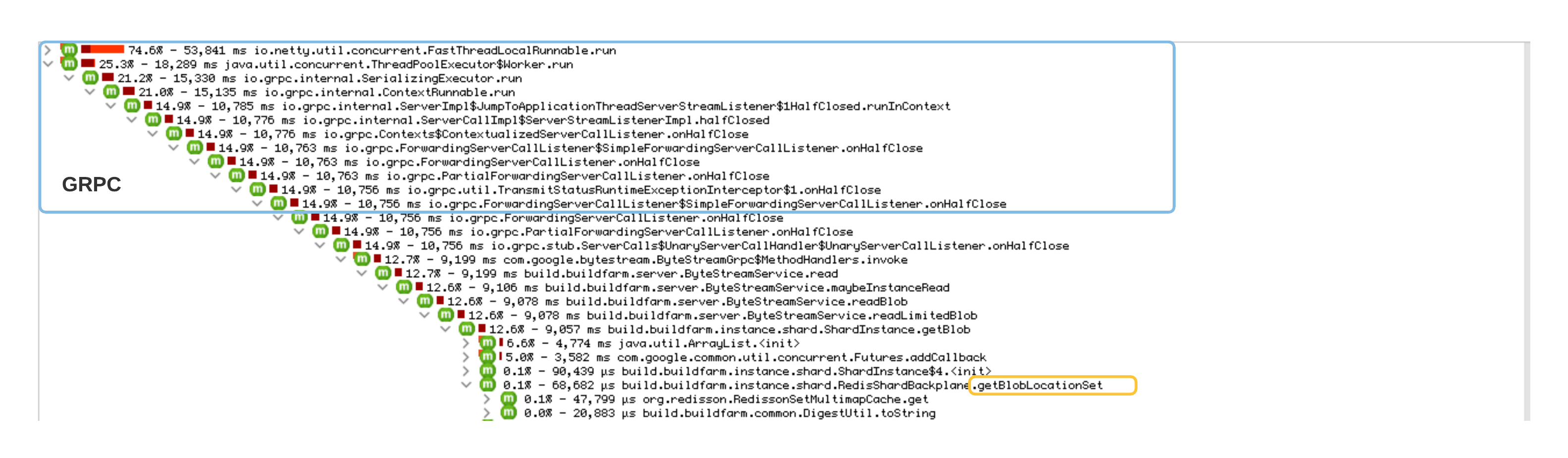Collapse the ShardInstance.getBlob node
The width and height of the screenshot is (1568, 458).
(445, 330)
